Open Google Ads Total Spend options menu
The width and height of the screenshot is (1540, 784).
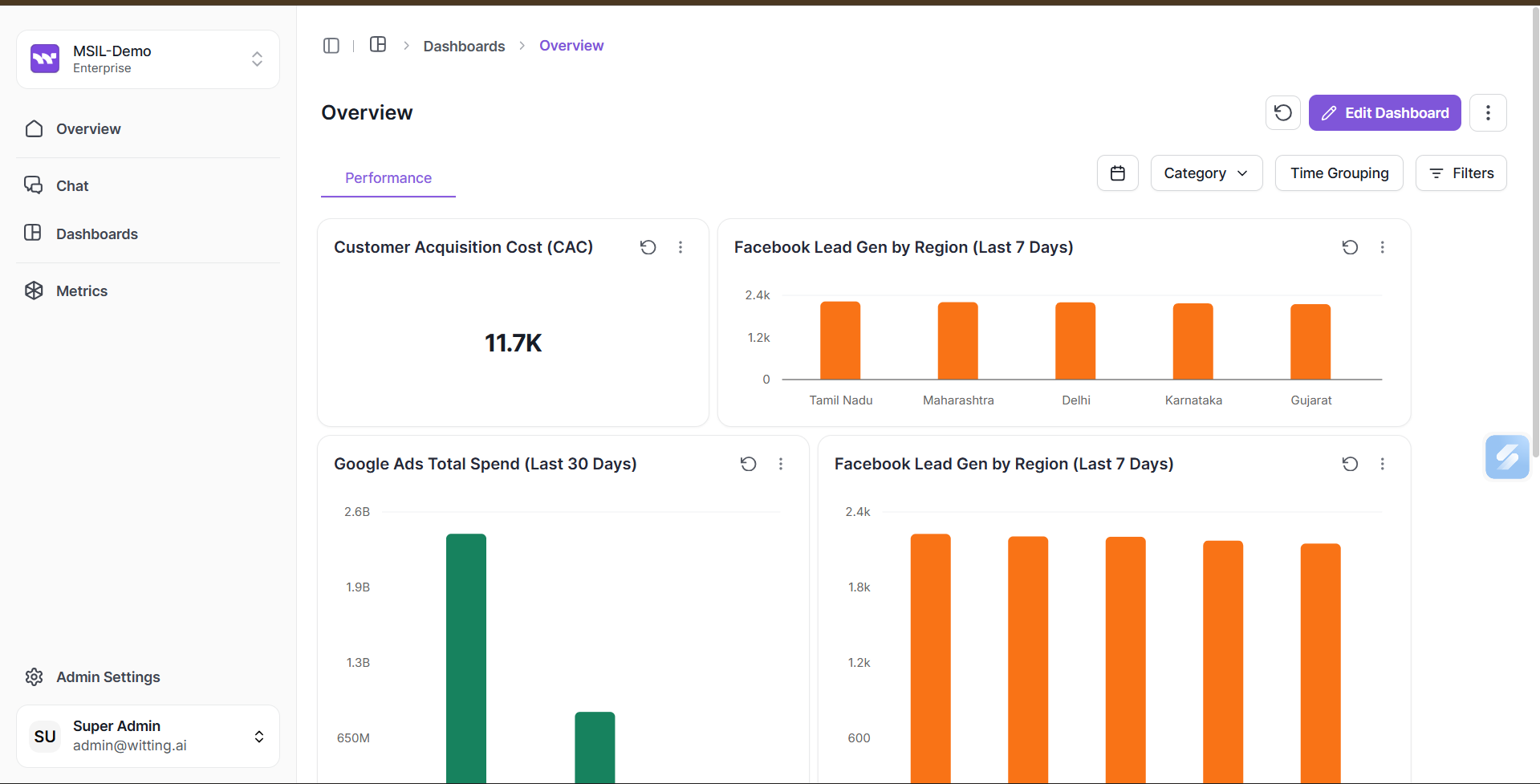(x=781, y=464)
